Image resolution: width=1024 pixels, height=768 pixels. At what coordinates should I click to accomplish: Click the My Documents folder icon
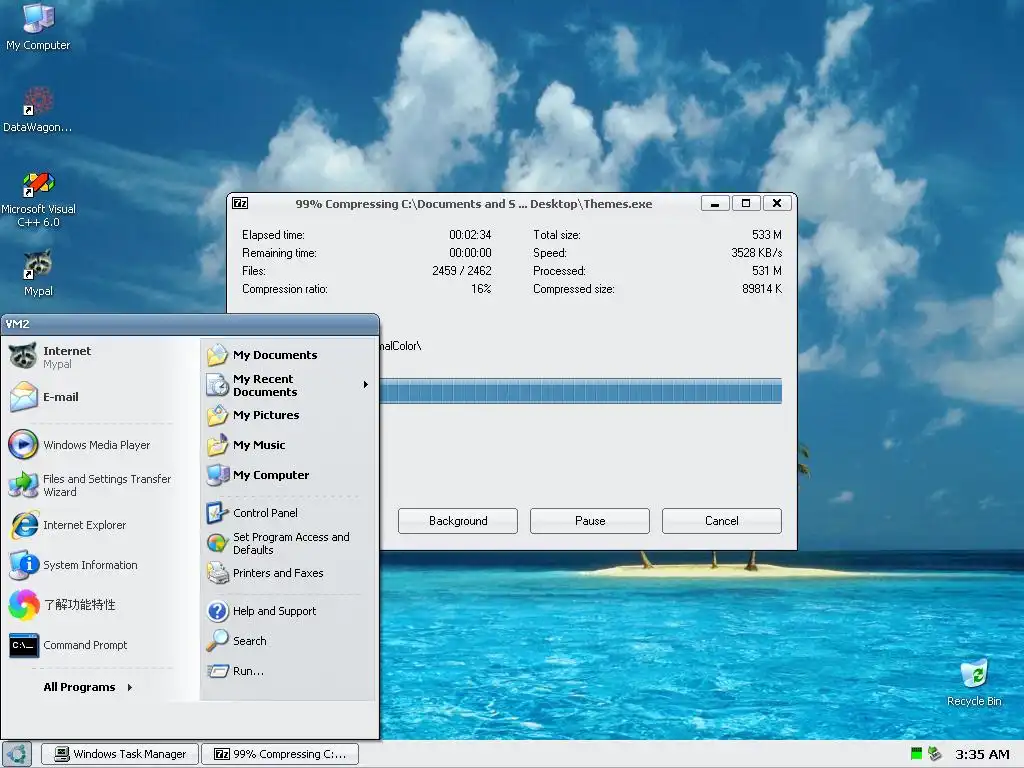pos(217,355)
